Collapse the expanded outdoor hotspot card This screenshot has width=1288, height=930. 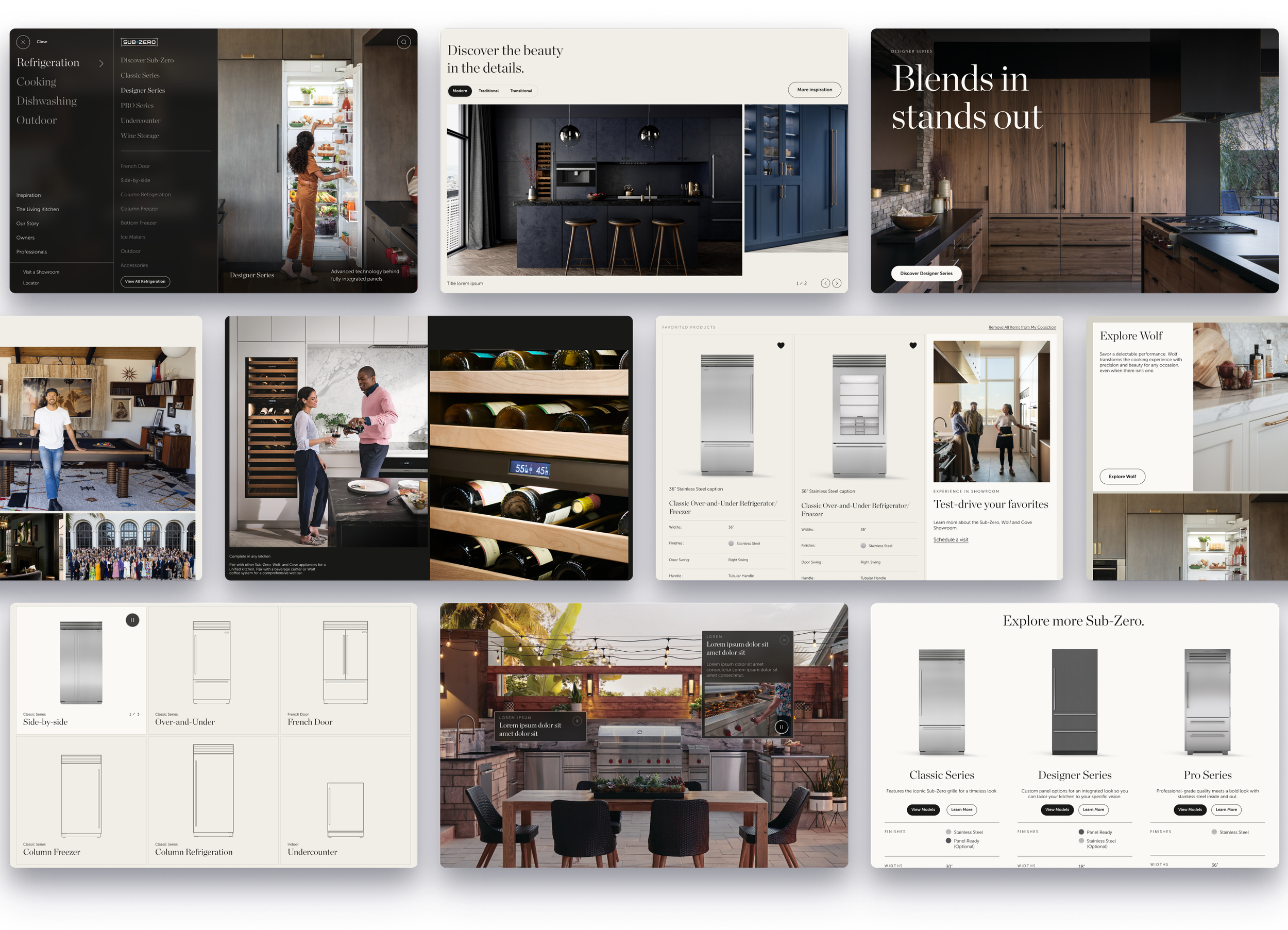pos(784,640)
